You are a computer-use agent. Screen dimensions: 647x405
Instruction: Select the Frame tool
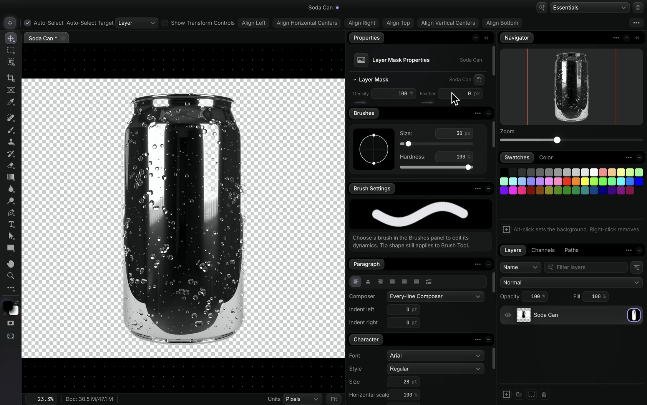[x=11, y=90]
